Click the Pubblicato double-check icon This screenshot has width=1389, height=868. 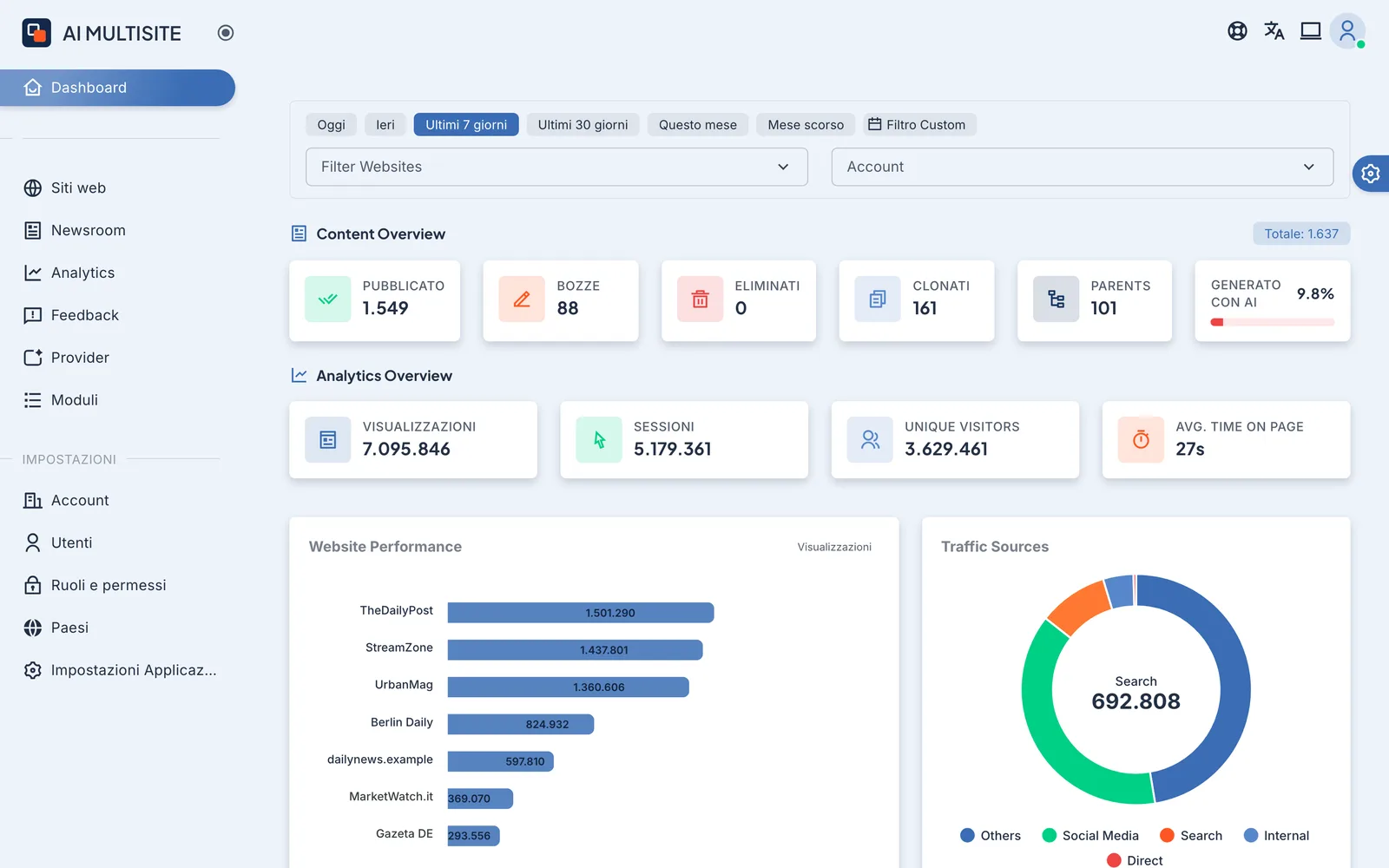point(328,299)
